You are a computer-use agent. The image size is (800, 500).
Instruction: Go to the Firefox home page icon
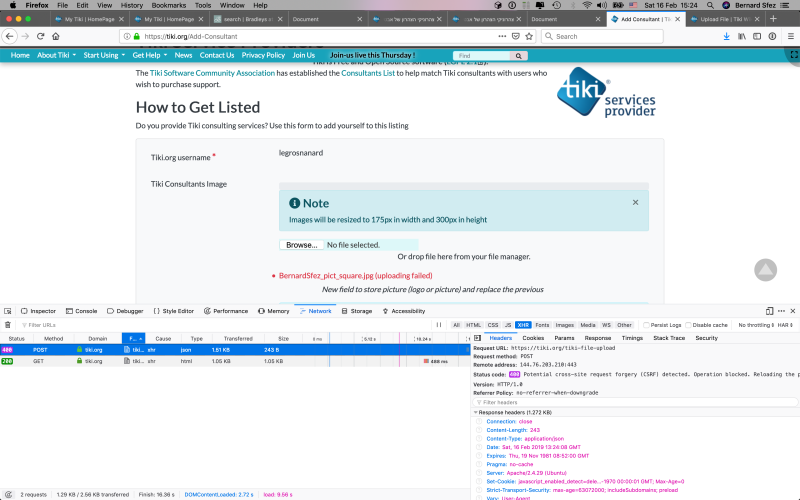coord(56,36)
